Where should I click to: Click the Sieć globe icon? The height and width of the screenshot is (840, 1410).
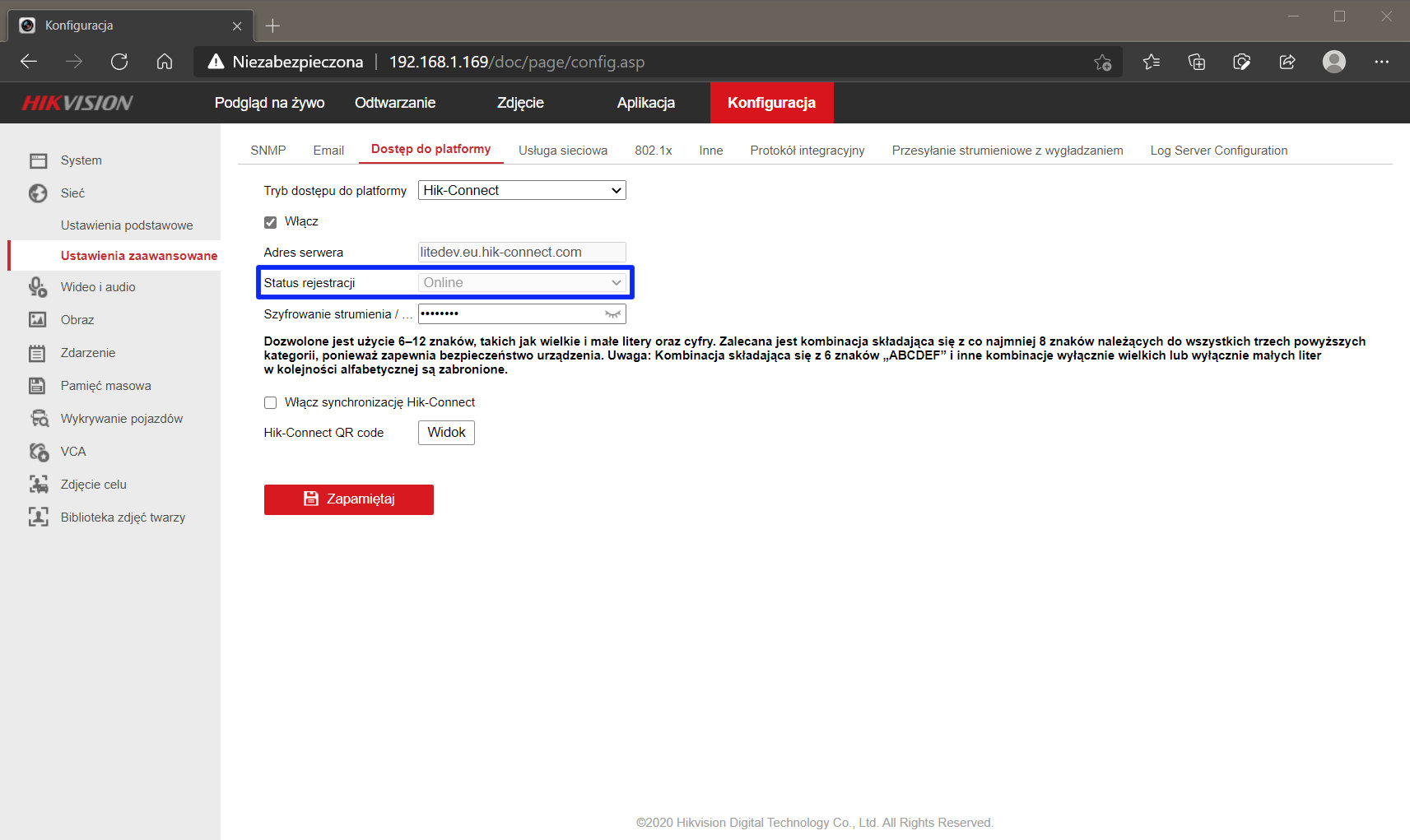pos(38,193)
